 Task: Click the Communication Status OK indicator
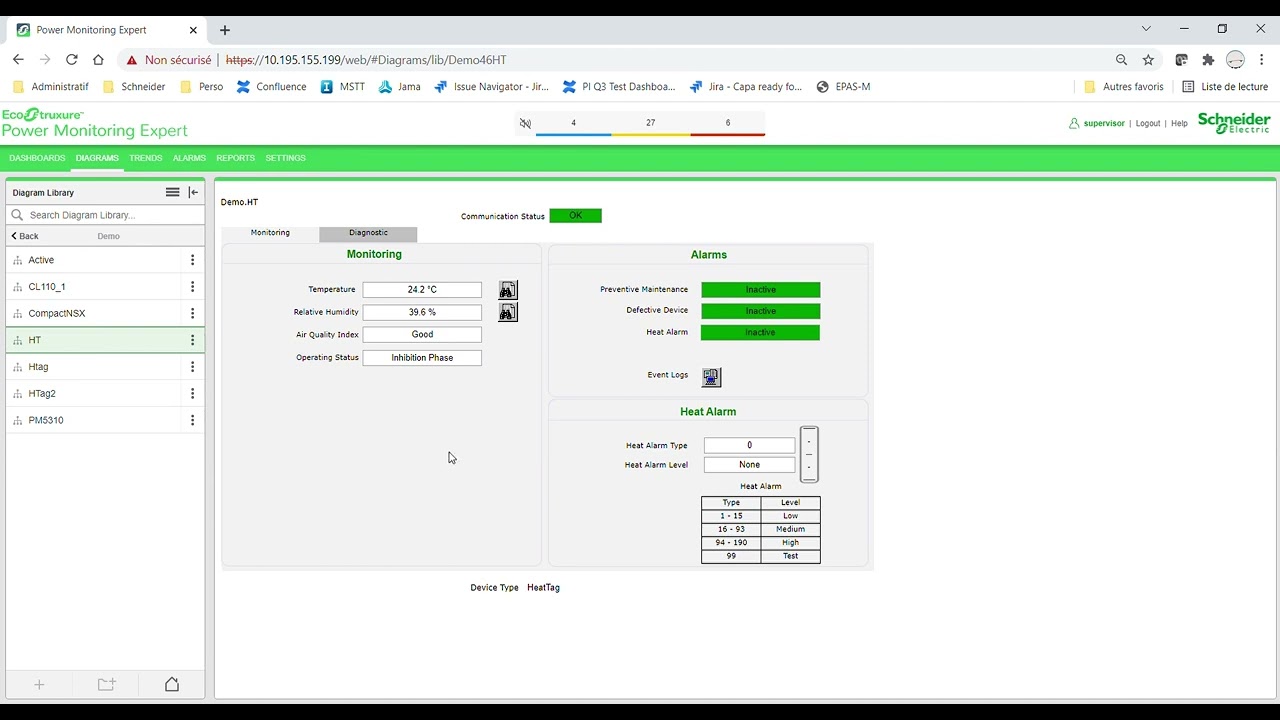point(576,216)
